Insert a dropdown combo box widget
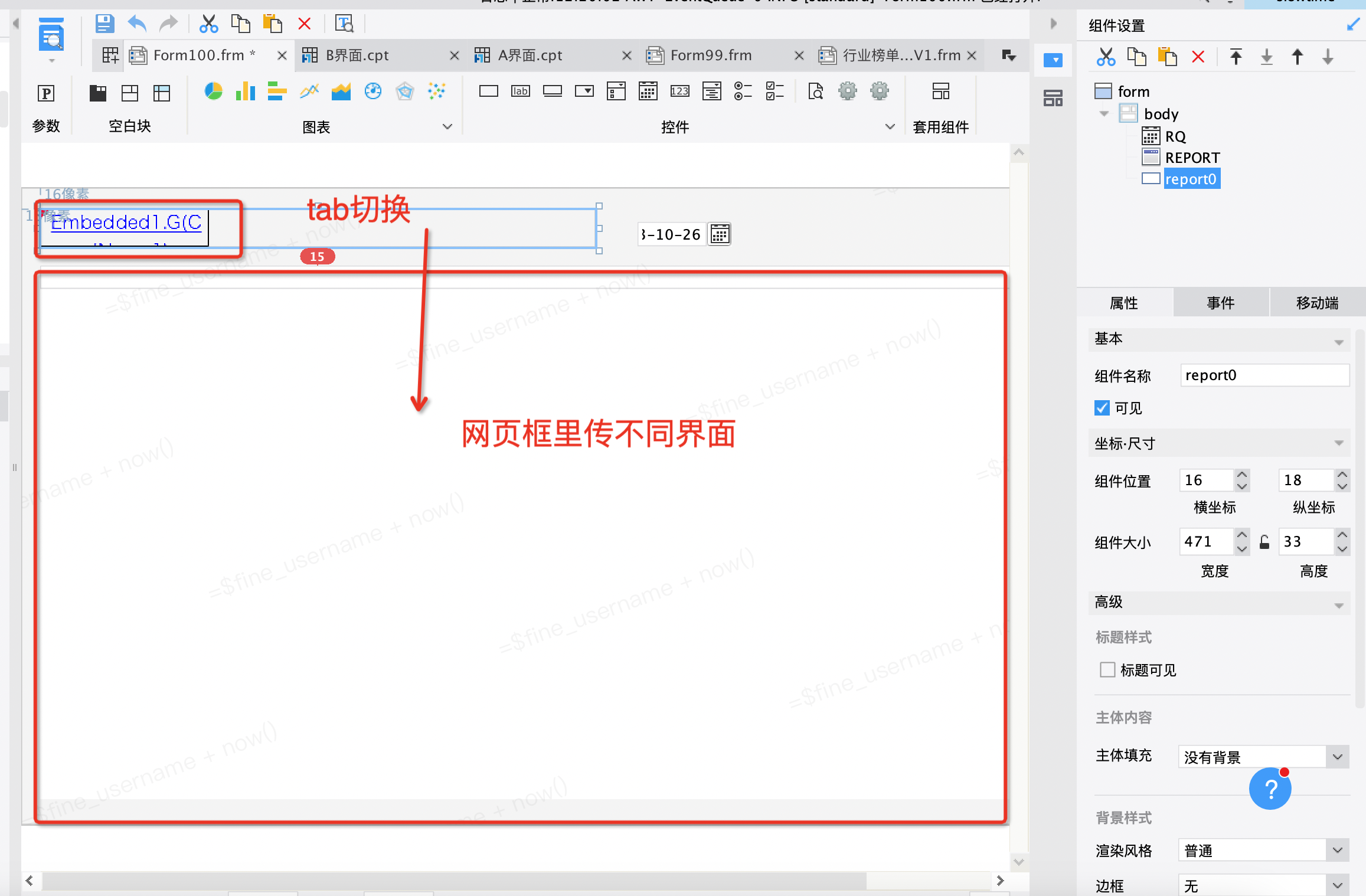This screenshot has height=896, width=1366. 584,91
